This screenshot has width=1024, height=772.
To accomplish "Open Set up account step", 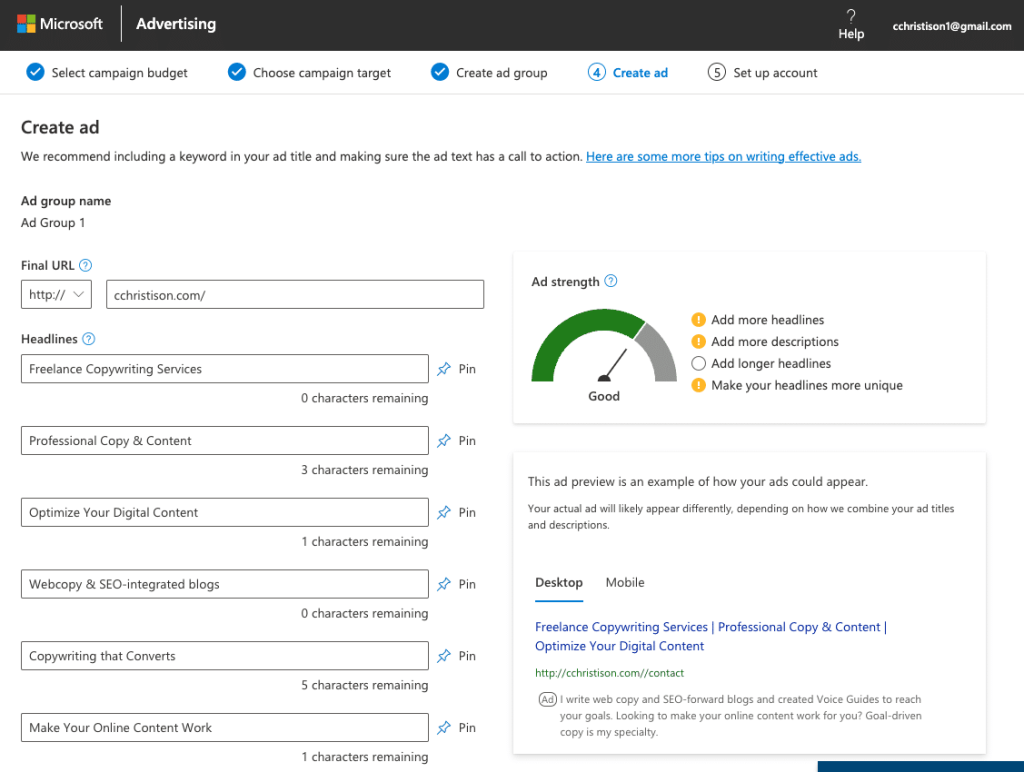I will click(763, 73).
